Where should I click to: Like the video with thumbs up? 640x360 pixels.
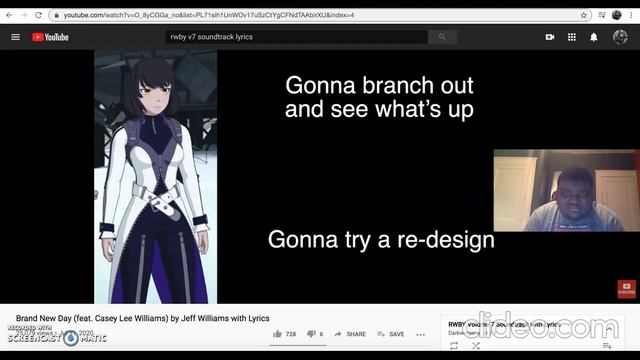[284, 334]
